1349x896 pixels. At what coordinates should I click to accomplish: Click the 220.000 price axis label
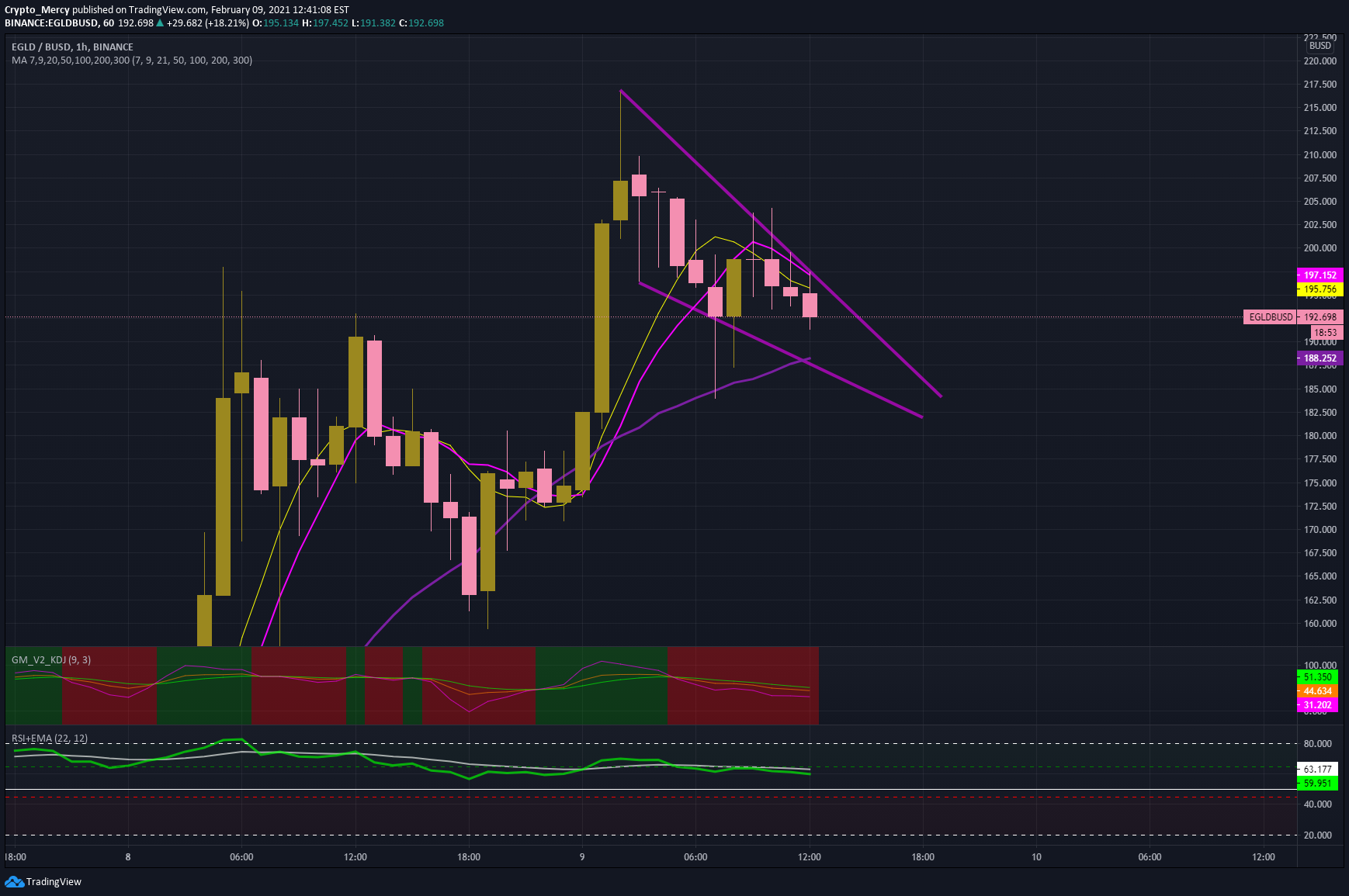click(1320, 61)
